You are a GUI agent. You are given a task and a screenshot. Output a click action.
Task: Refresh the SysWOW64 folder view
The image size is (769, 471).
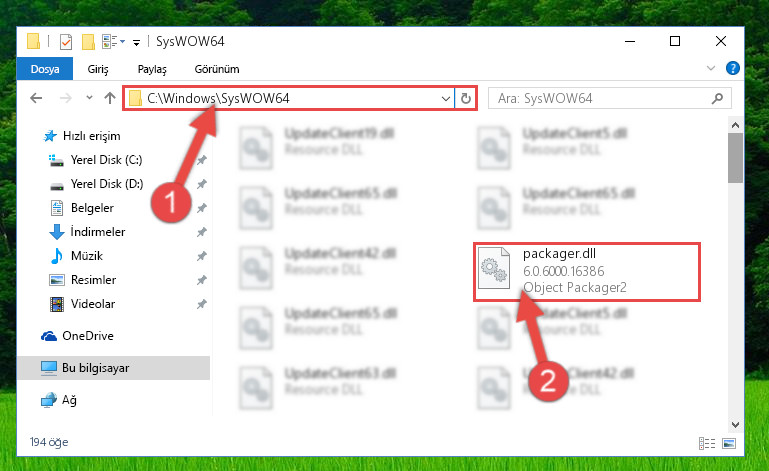[x=466, y=99]
